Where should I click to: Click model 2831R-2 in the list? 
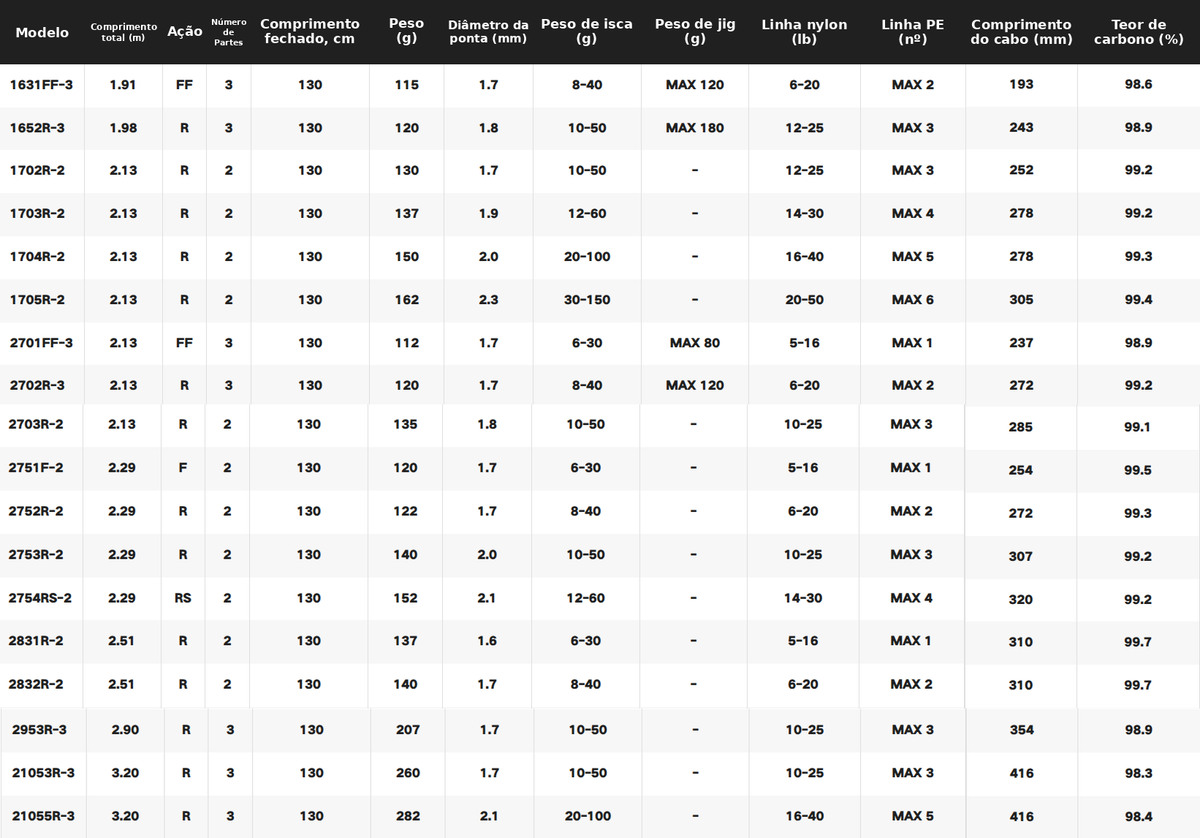(36, 641)
